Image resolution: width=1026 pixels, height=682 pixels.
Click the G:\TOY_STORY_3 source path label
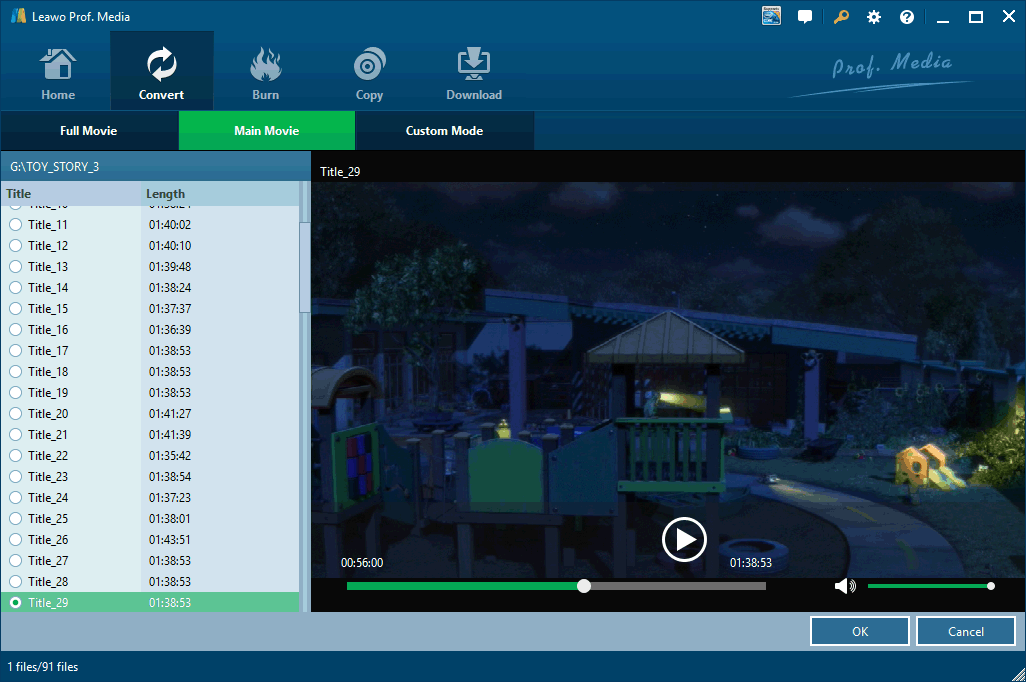(x=54, y=167)
